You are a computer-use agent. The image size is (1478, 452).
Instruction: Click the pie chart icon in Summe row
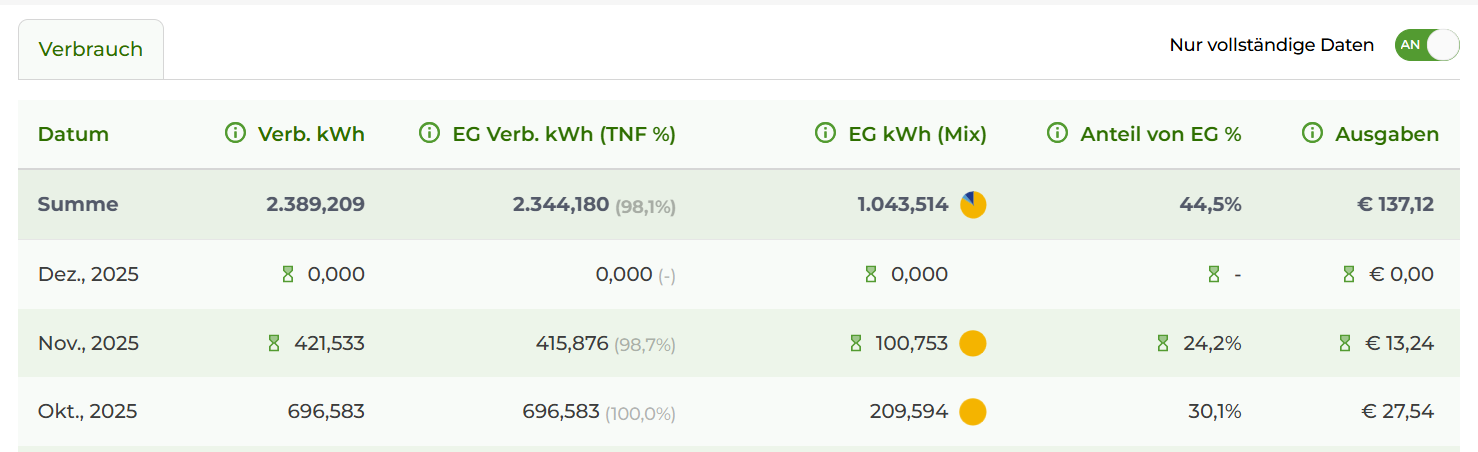coord(973,205)
